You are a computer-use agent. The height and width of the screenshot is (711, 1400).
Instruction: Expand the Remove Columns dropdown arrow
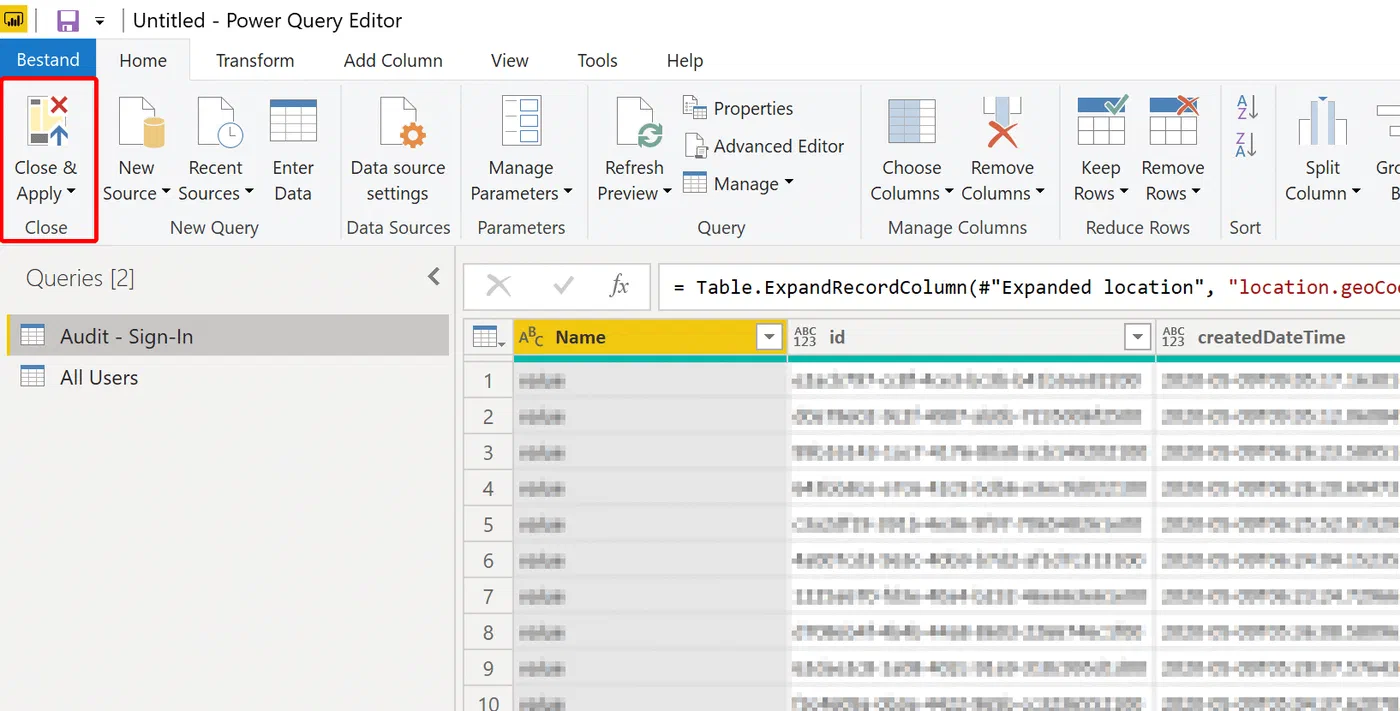(1040, 194)
